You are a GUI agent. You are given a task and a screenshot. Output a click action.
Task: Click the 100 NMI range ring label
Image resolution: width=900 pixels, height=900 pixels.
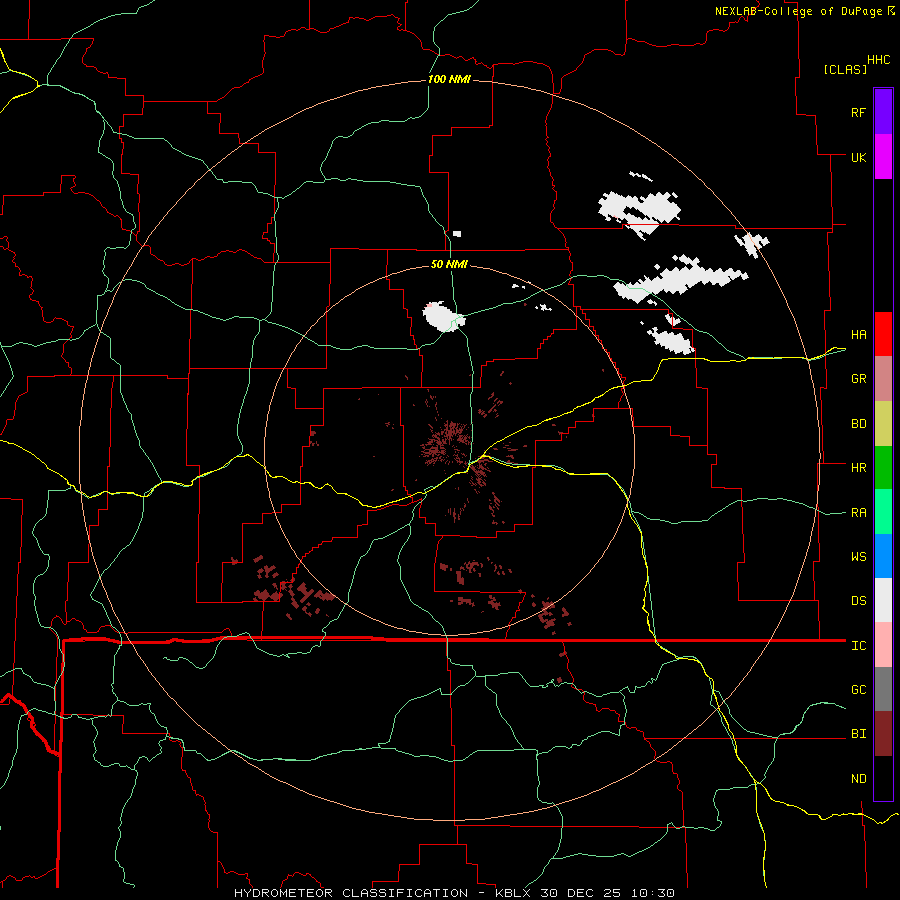pos(449,79)
